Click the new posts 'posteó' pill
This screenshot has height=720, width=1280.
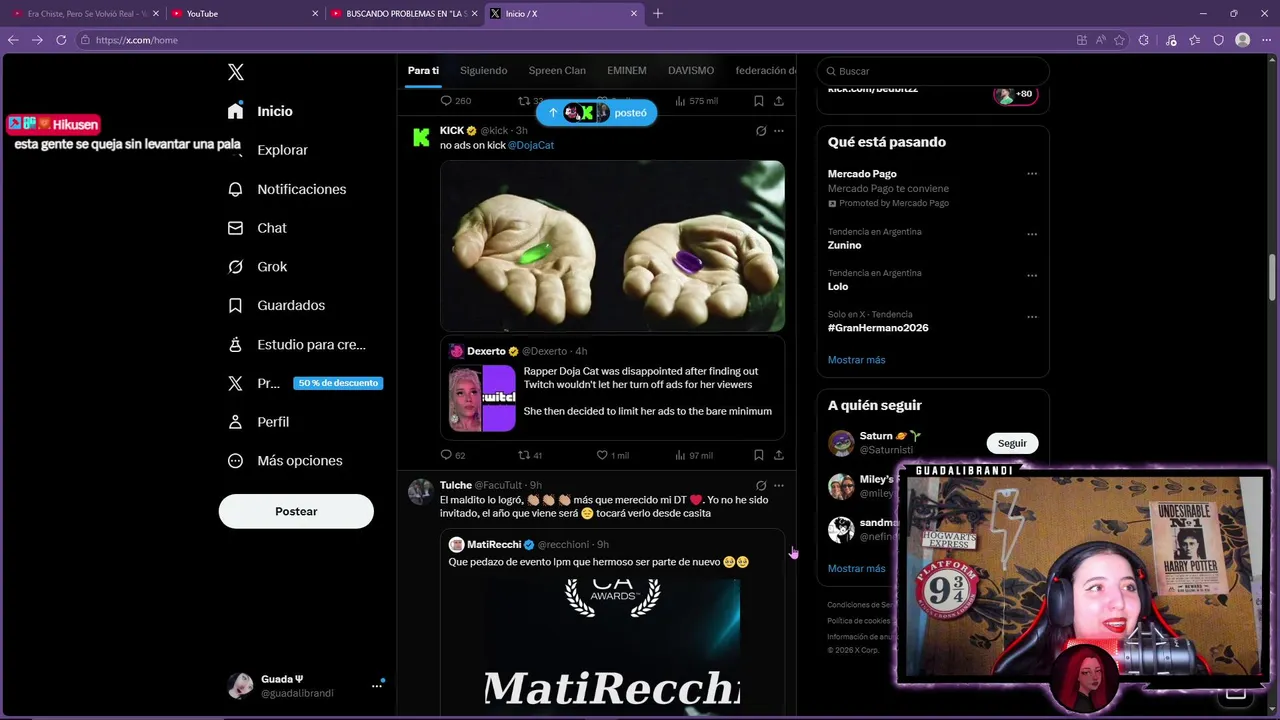click(596, 113)
